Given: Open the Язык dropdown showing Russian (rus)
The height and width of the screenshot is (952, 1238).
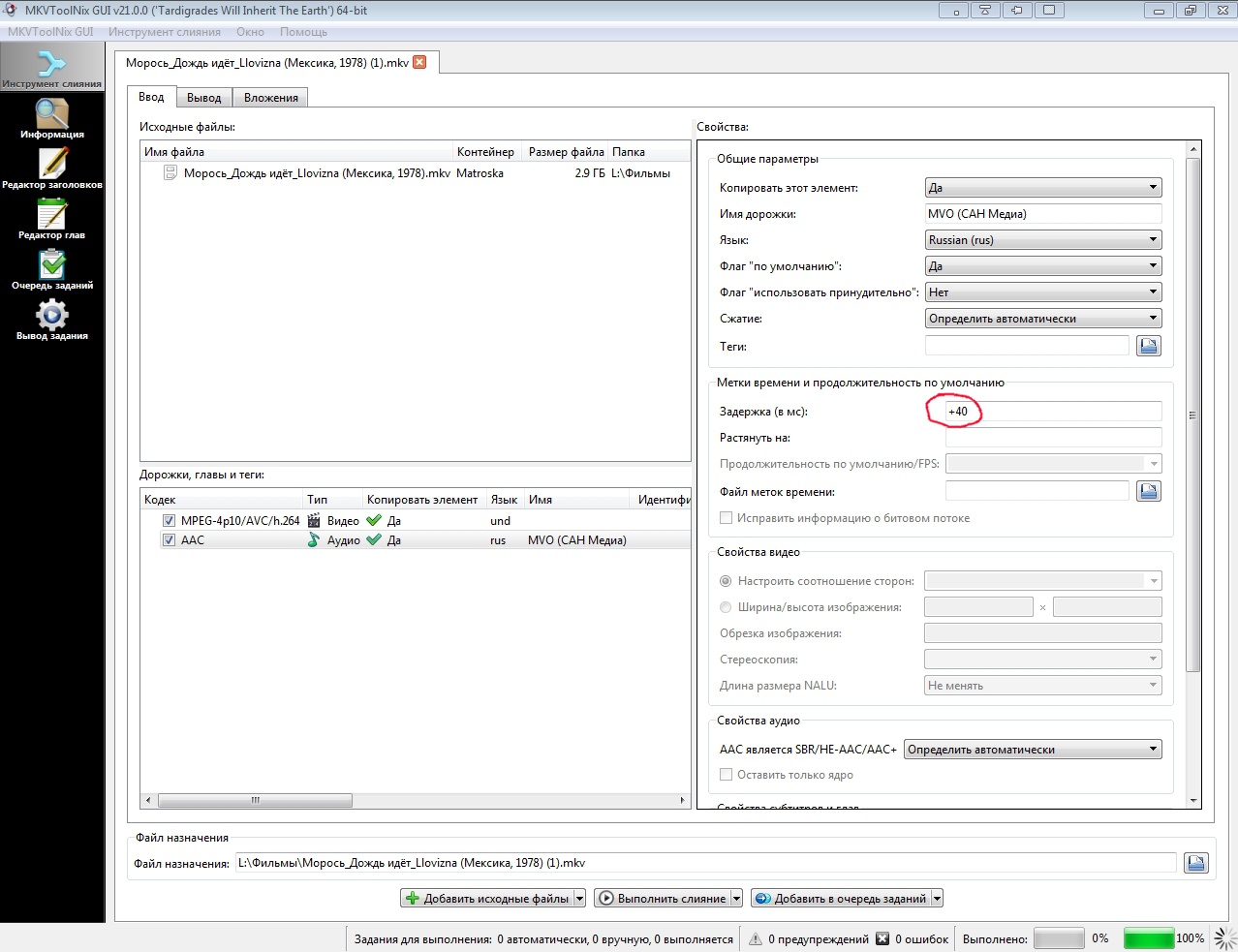Looking at the screenshot, I should (x=1042, y=240).
